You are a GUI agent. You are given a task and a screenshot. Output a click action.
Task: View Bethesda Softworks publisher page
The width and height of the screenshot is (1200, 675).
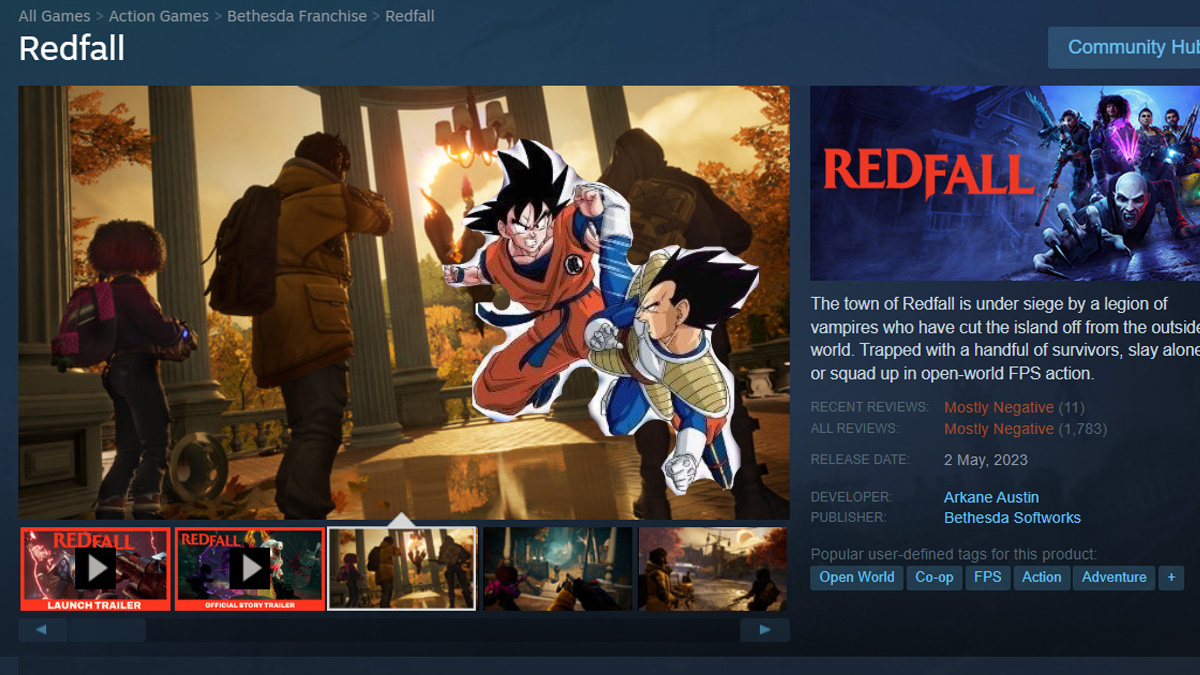point(1012,517)
